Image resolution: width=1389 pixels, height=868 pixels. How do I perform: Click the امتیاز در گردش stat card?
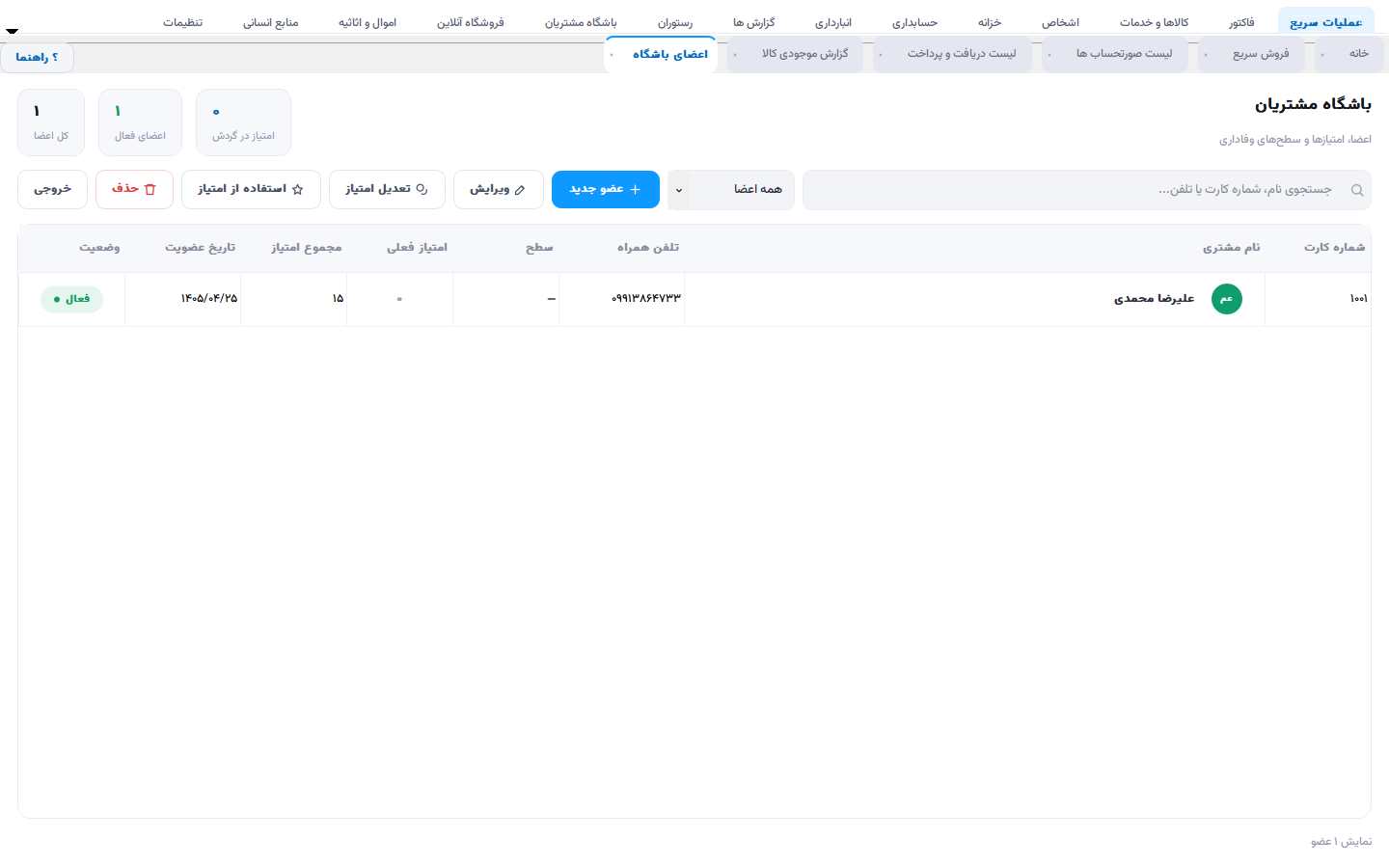(243, 122)
